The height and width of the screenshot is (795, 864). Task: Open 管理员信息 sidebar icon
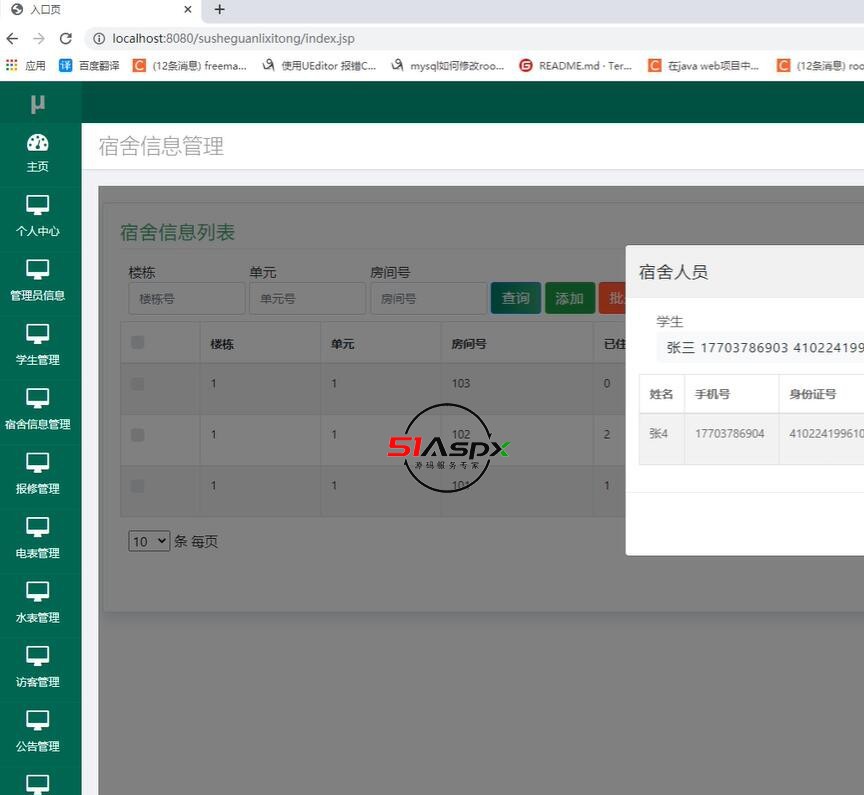(x=38, y=270)
